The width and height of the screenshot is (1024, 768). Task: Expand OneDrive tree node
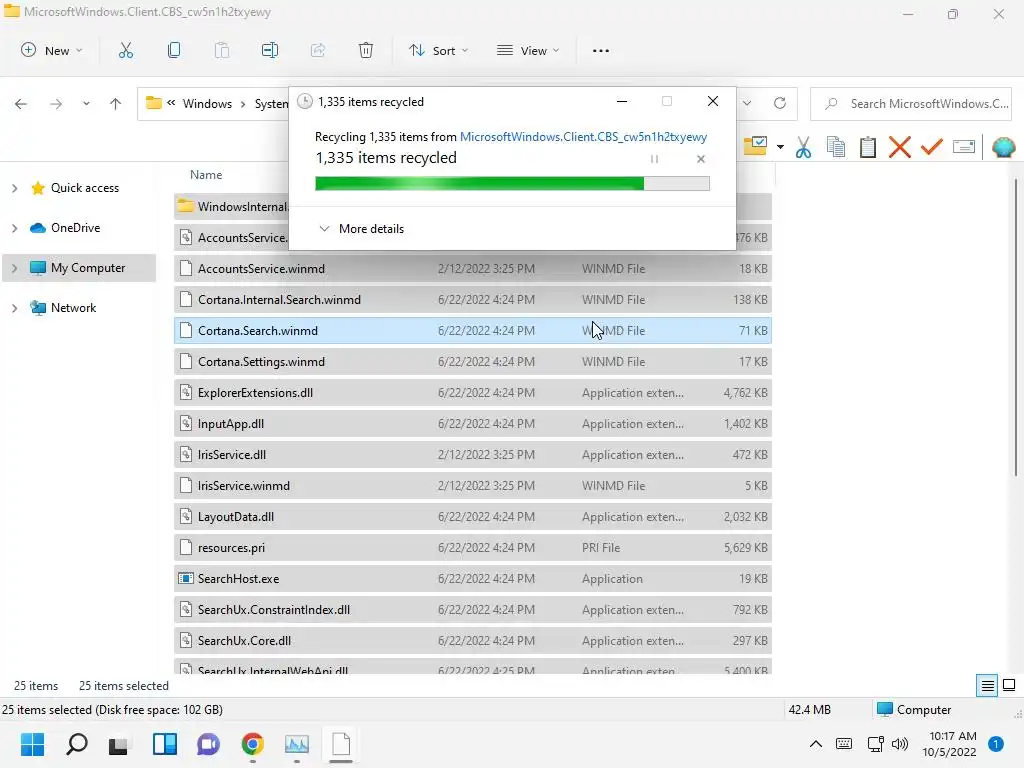[14, 228]
